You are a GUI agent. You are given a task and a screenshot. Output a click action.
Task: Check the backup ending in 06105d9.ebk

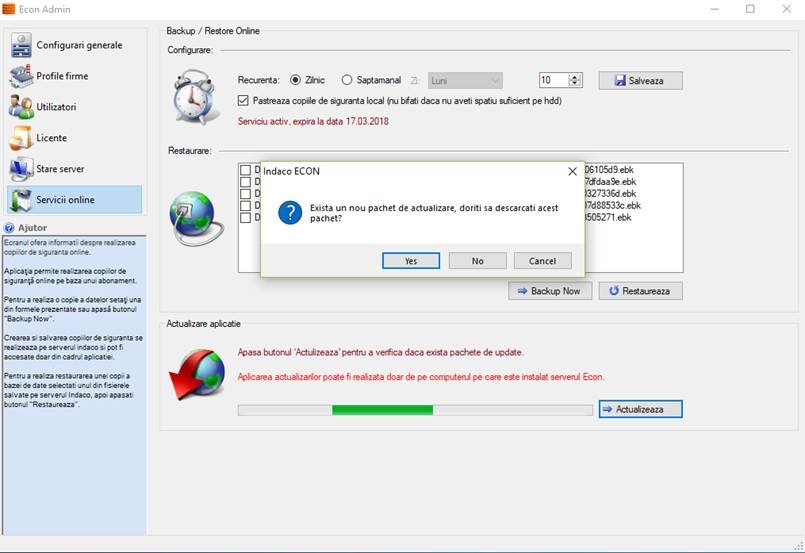tap(245, 169)
